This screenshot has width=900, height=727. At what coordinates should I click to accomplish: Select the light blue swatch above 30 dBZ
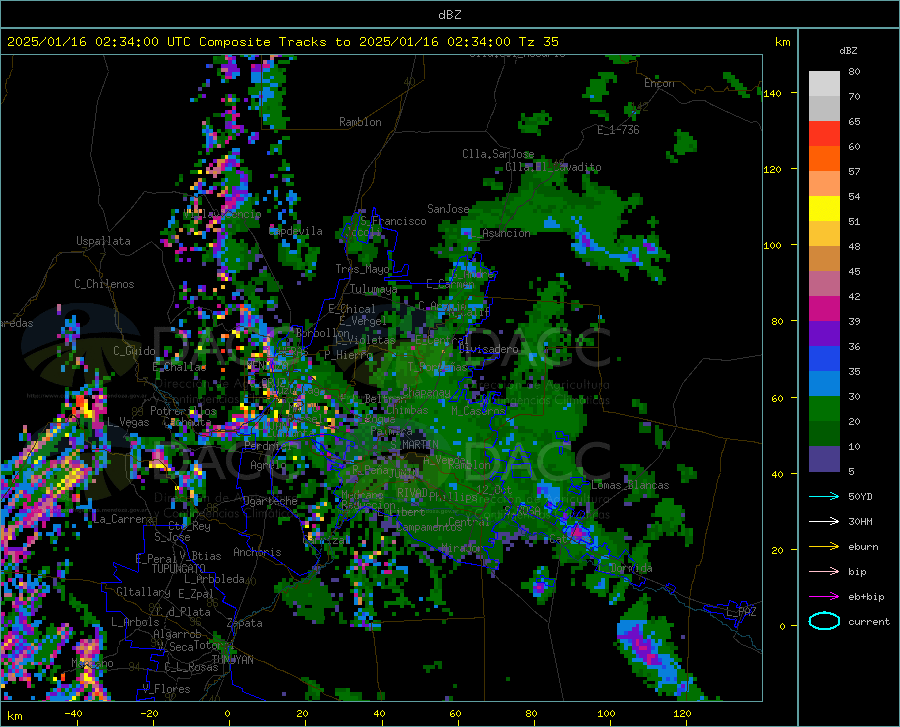click(824, 384)
